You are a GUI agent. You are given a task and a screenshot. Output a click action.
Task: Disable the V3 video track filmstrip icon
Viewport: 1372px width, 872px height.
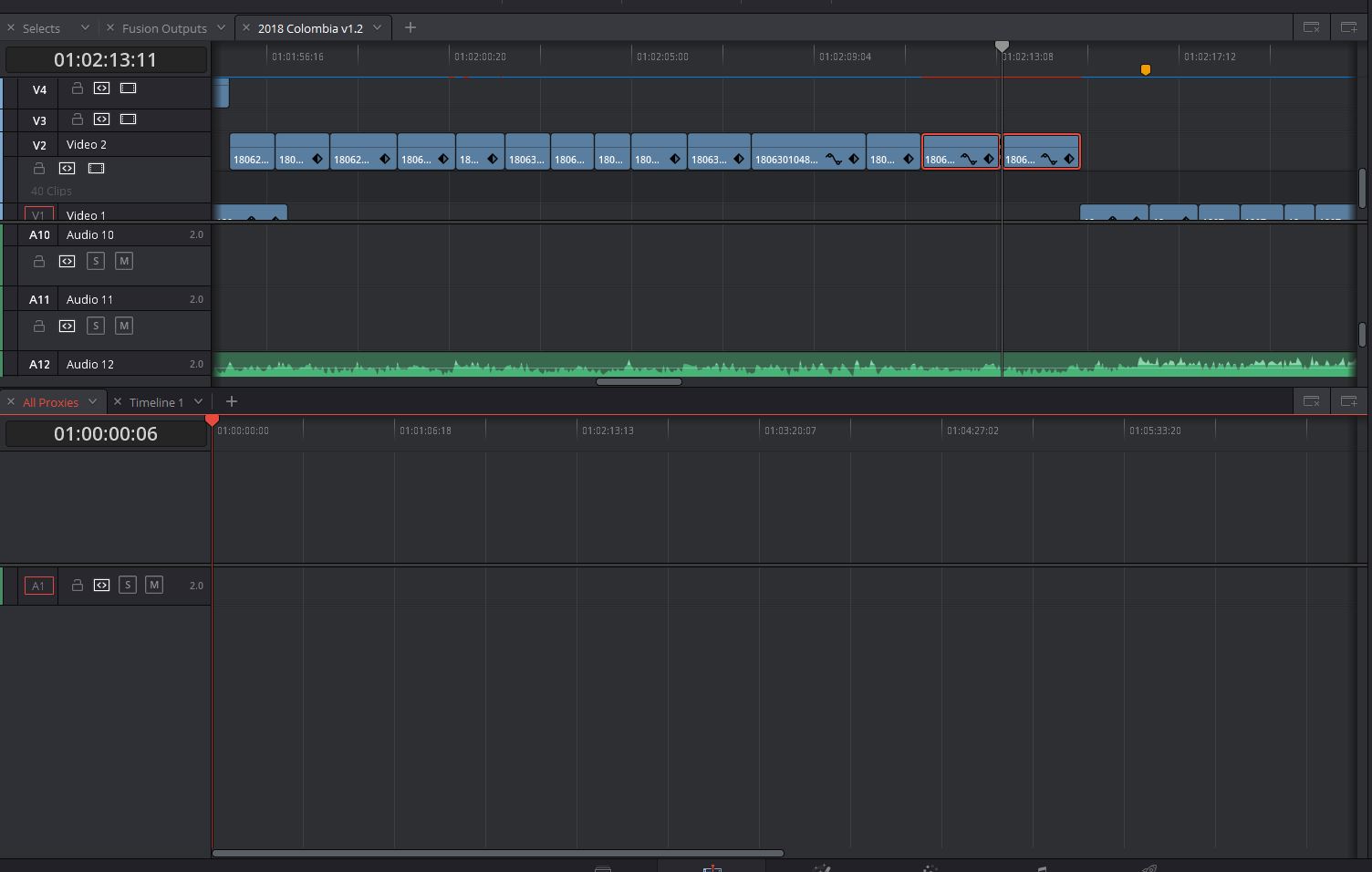point(129,119)
